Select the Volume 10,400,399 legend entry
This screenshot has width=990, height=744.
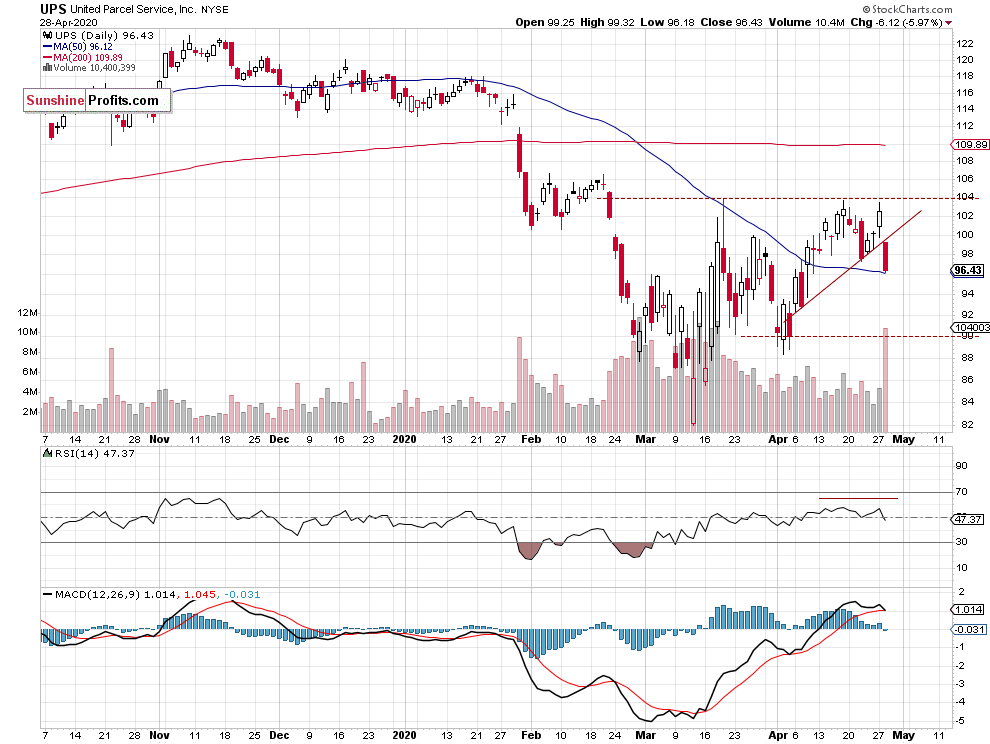[x=89, y=68]
